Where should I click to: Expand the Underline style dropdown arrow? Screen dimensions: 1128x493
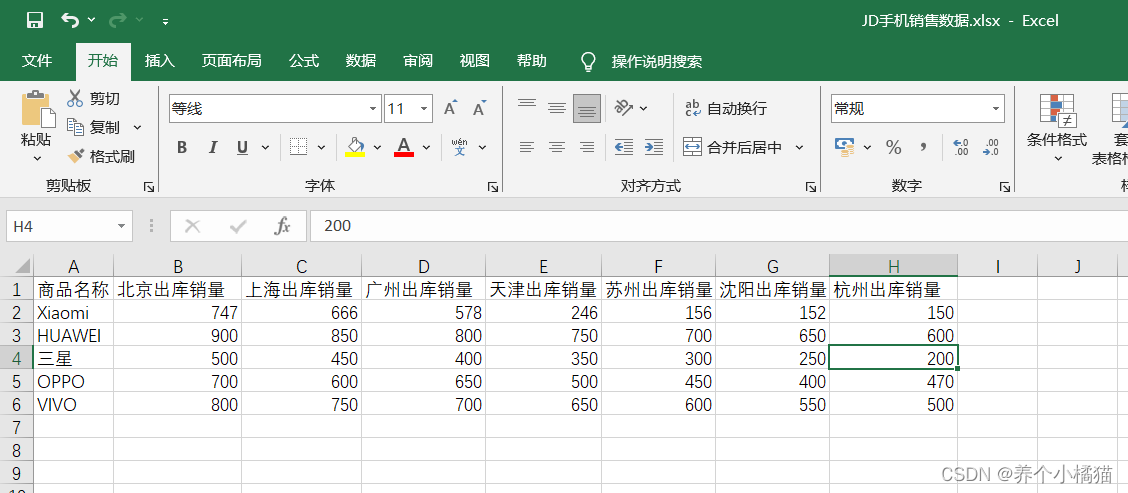tap(265, 148)
